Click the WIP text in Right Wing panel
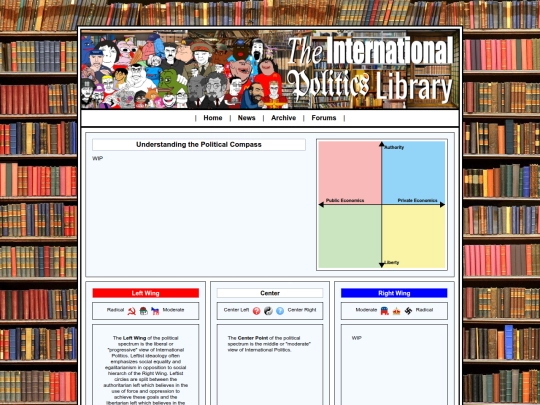The height and width of the screenshot is (405, 540). pos(357,338)
